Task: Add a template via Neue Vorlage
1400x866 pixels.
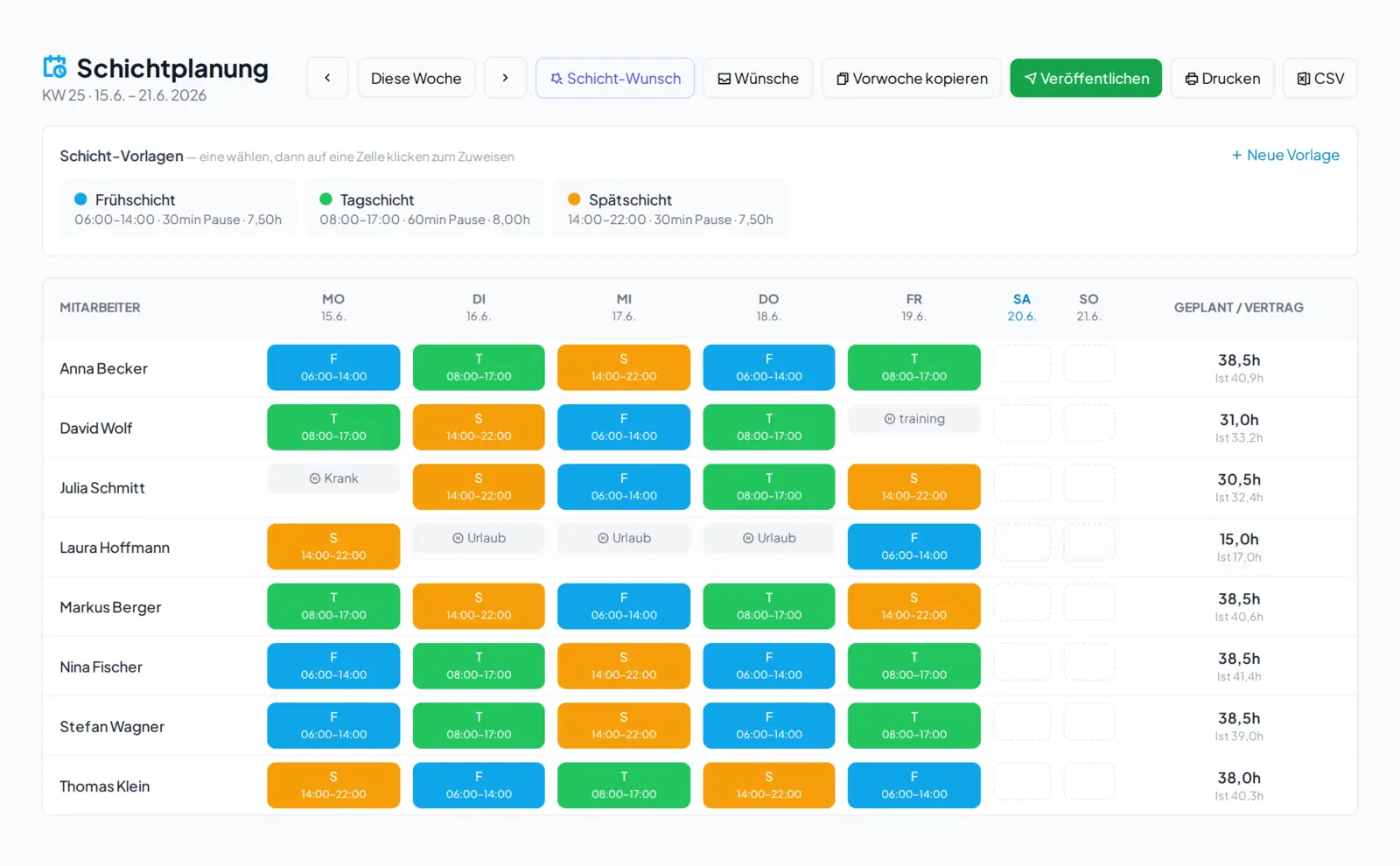Action: [x=1285, y=155]
